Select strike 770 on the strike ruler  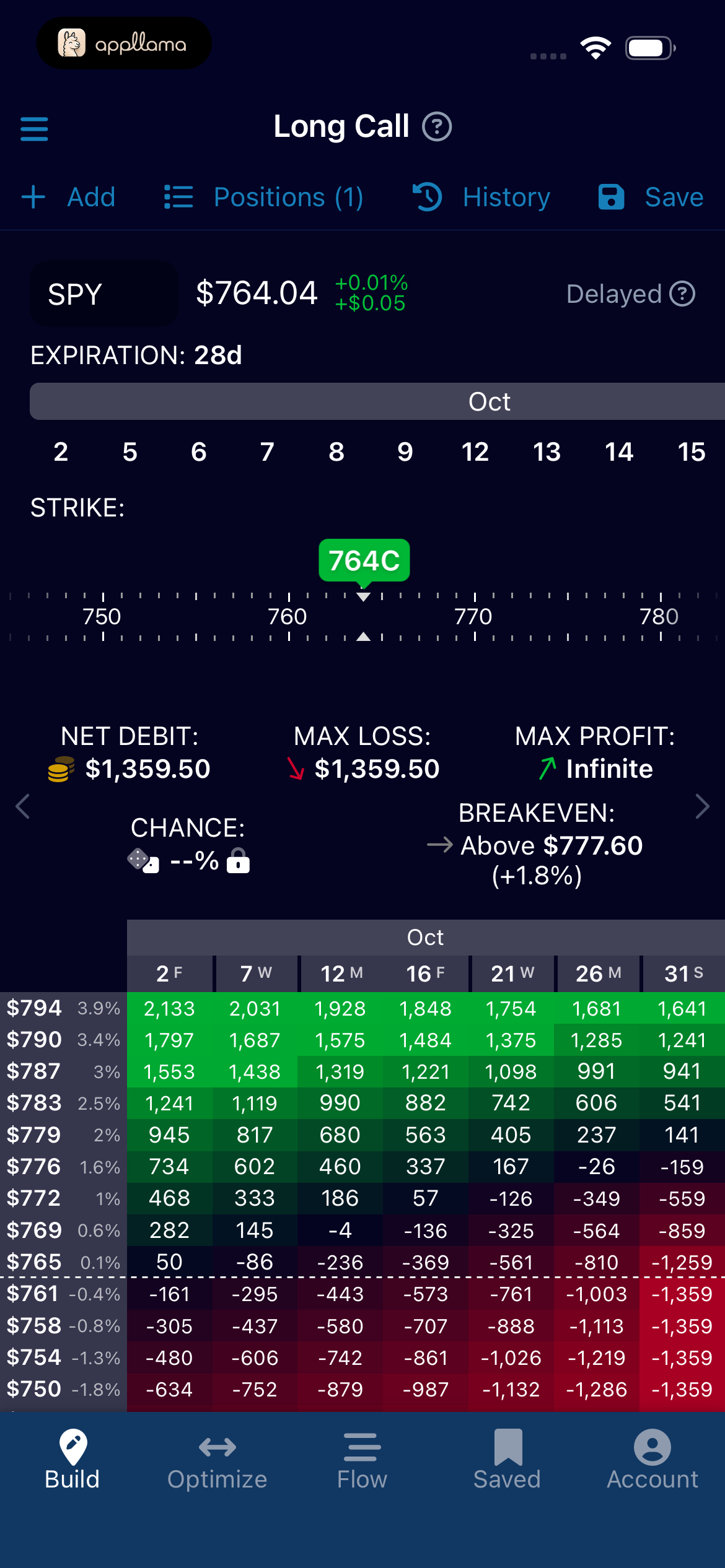[474, 616]
